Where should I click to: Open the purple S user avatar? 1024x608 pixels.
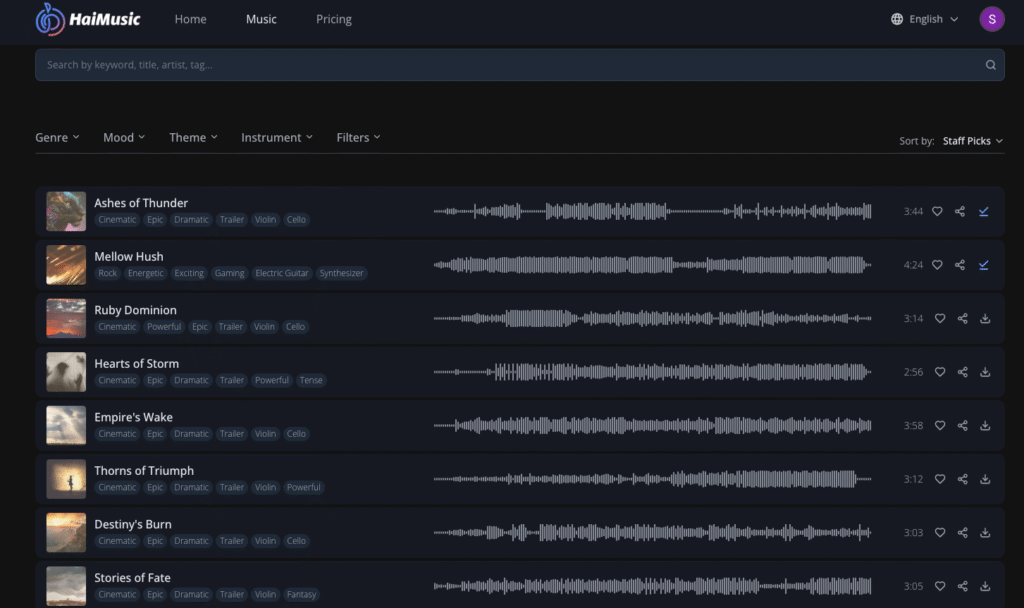click(991, 19)
